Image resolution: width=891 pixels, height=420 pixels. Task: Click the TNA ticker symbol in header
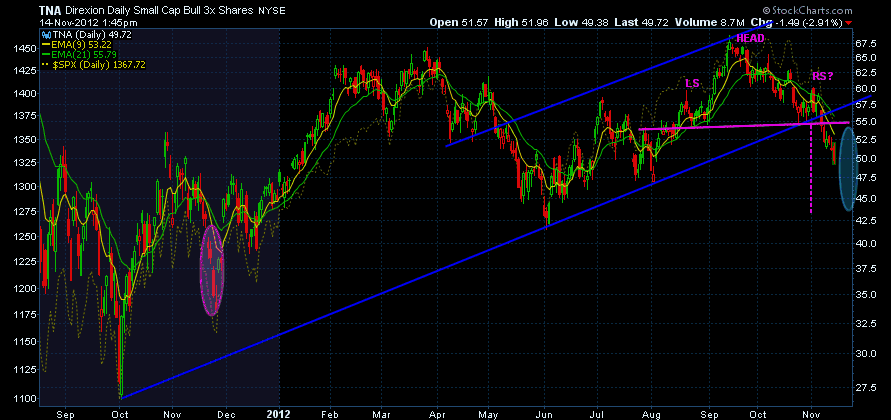point(51,10)
